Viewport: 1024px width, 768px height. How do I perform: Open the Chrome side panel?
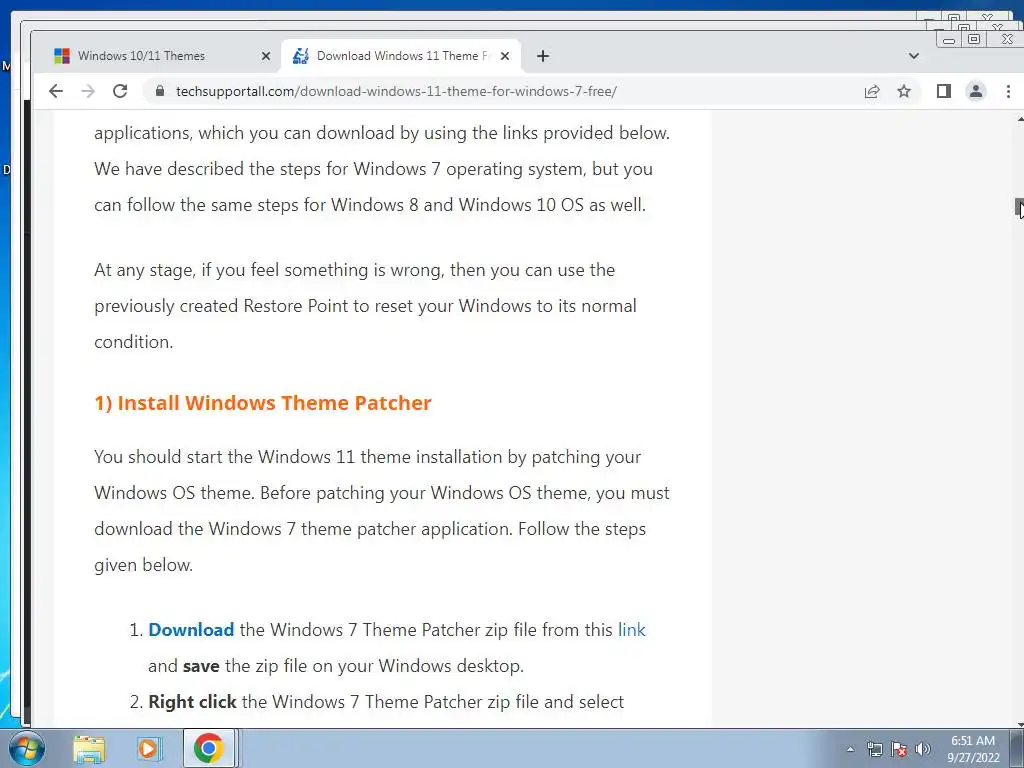pyautogui.click(x=944, y=91)
